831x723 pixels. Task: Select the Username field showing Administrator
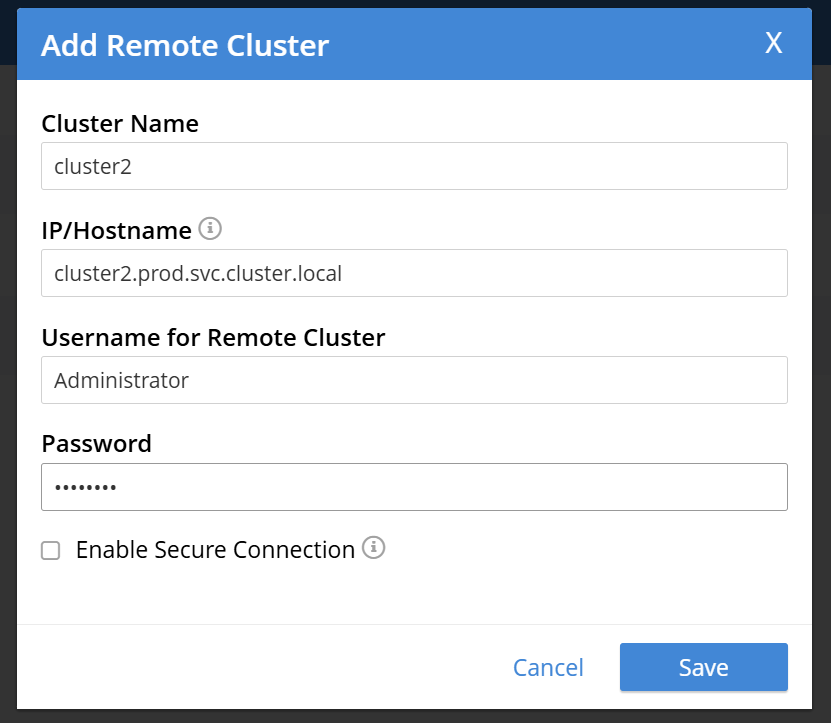click(x=414, y=380)
